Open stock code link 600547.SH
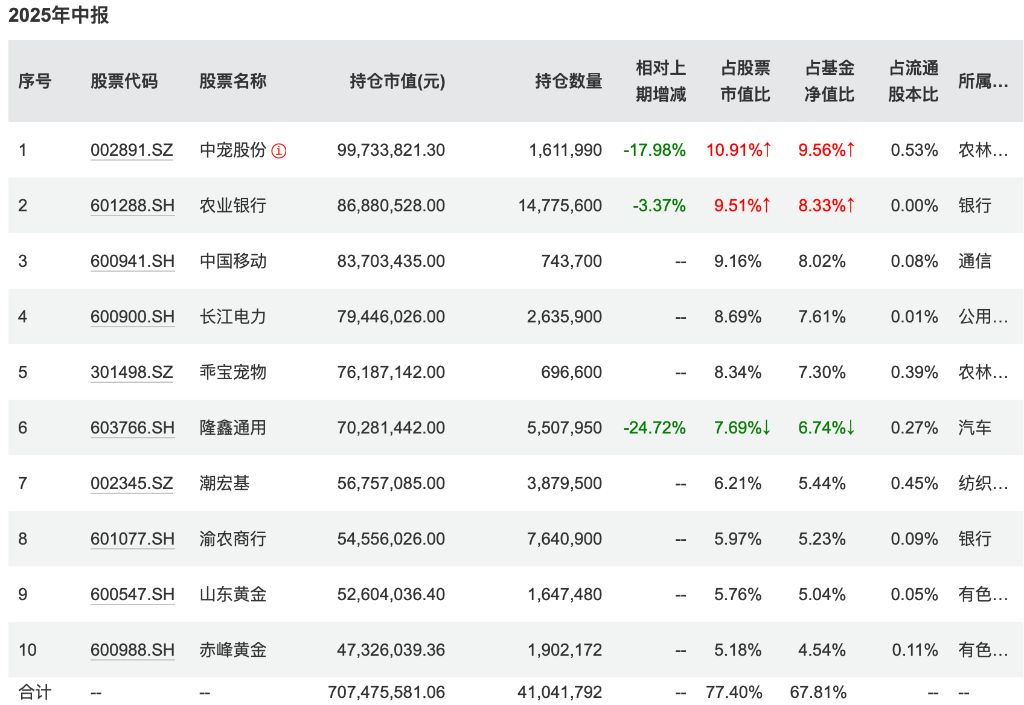Image resolution: width=1024 pixels, height=705 pixels. [133, 594]
